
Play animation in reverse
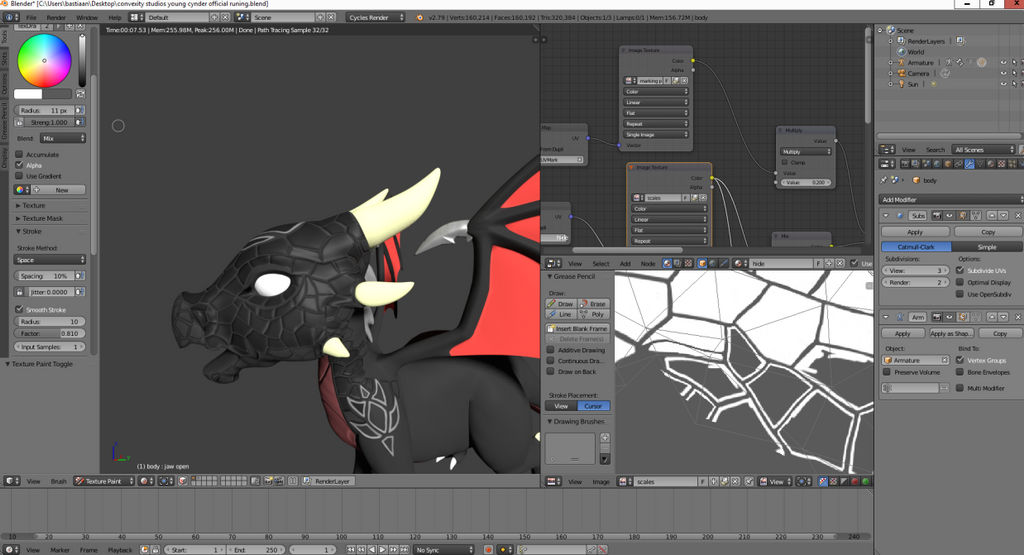[372, 550]
